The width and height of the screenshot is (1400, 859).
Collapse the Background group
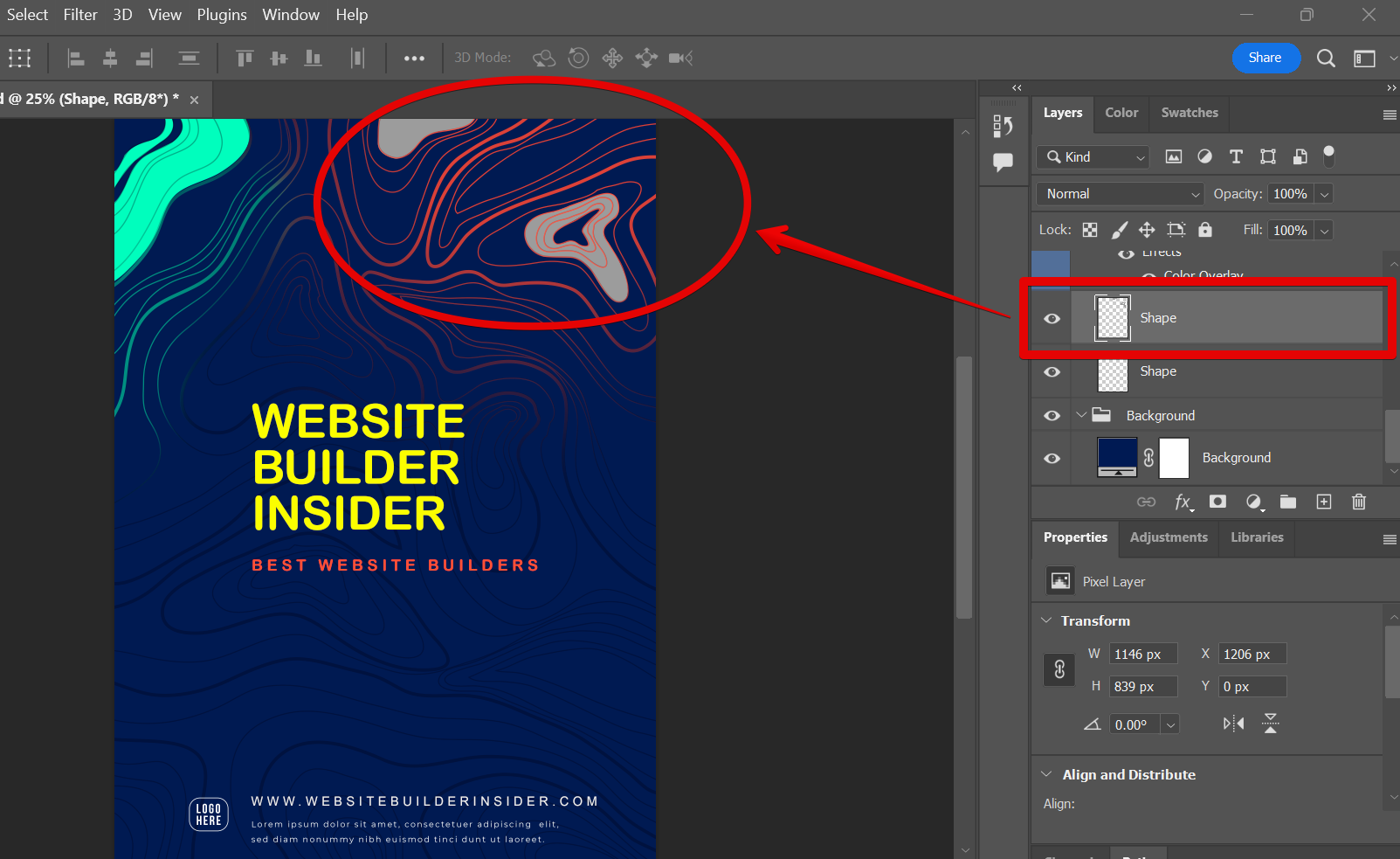click(x=1081, y=415)
